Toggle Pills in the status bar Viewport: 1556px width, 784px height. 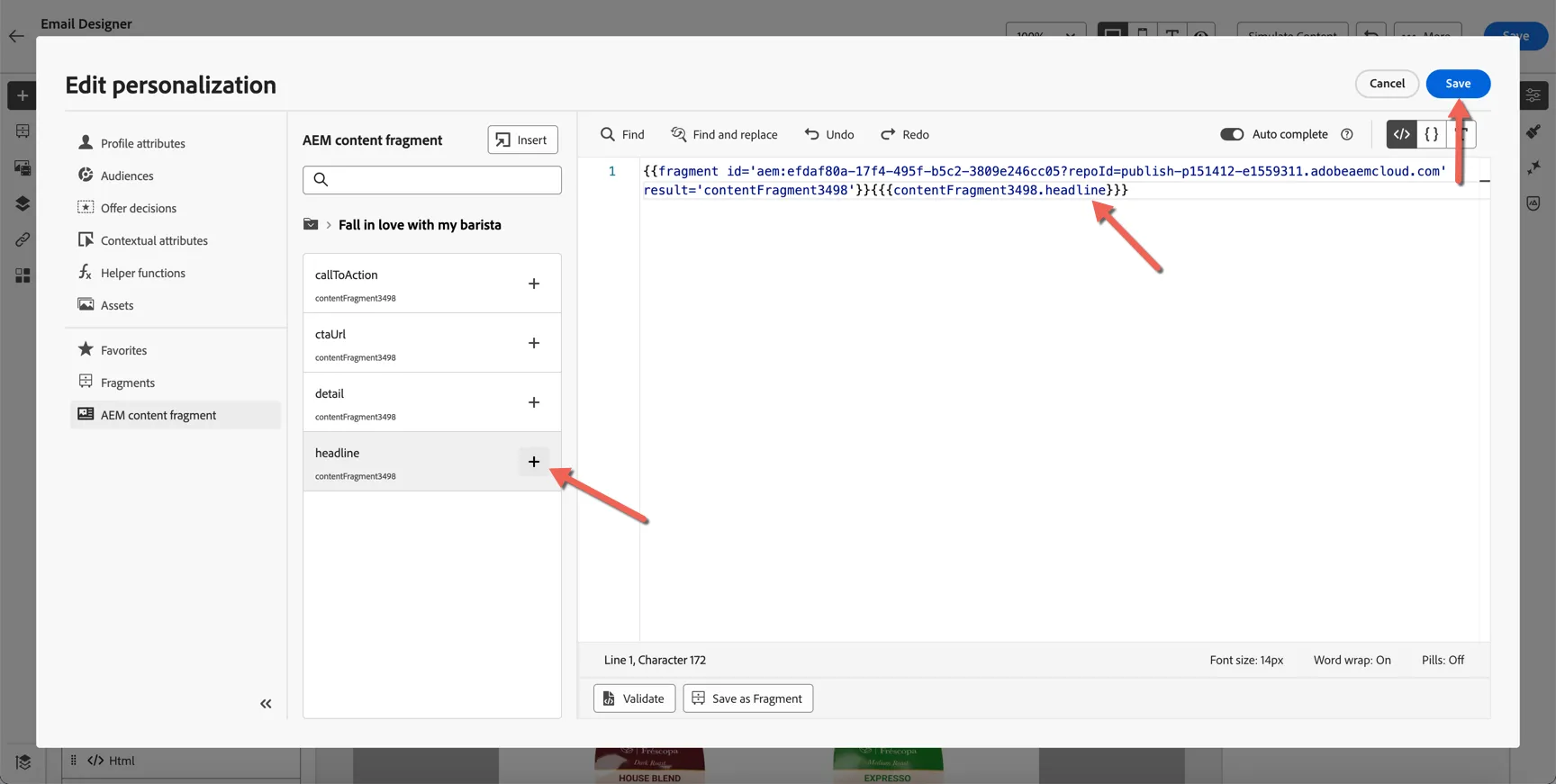tap(1443, 660)
